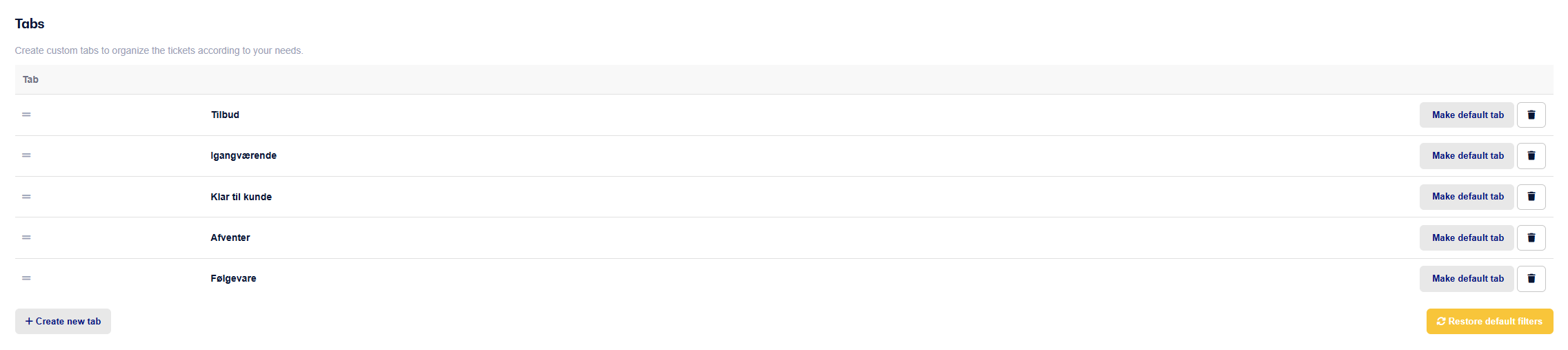The height and width of the screenshot is (350, 1568).
Task: Click Create new tab button
Action: click(63, 321)
